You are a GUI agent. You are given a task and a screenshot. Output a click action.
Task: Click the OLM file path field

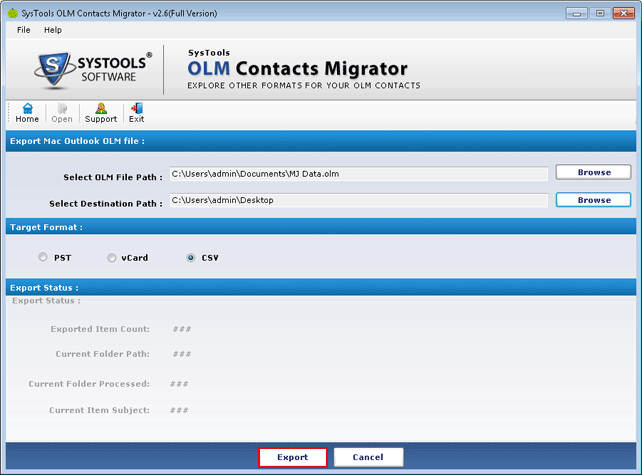point(359,174)
